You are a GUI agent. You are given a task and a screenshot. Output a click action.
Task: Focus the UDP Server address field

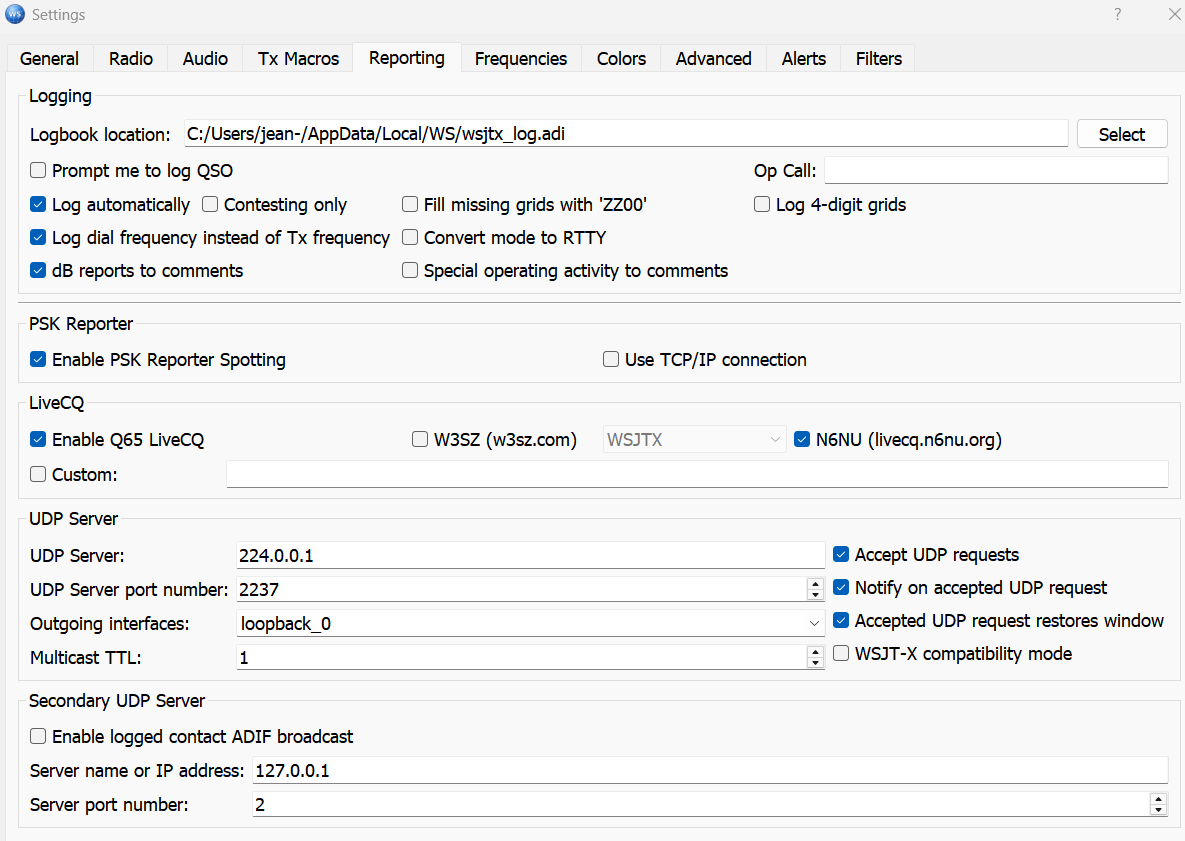pyautogui.click(x=530, y=555)
